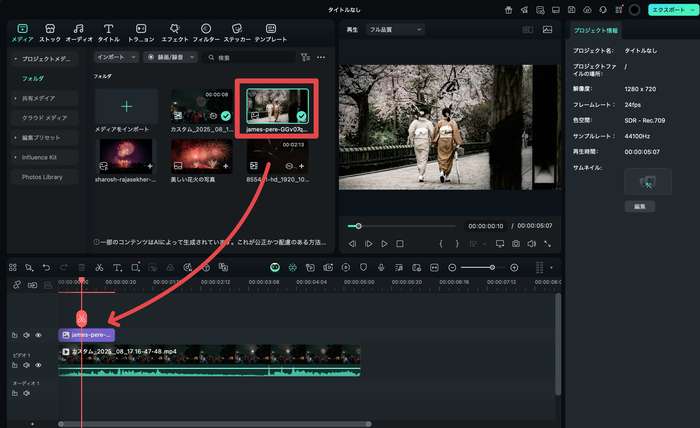Play the preview video
Image resolution: width=700 pixels, height=428 pixels.
384,244
